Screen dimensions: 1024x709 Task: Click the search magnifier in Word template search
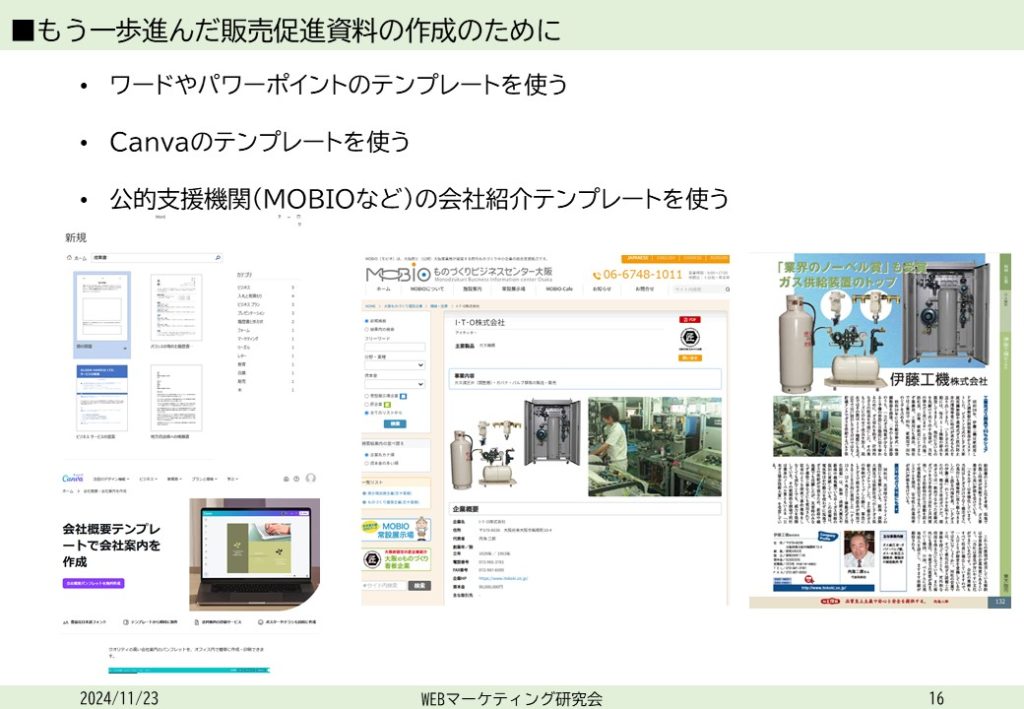(x=218, y=258)
